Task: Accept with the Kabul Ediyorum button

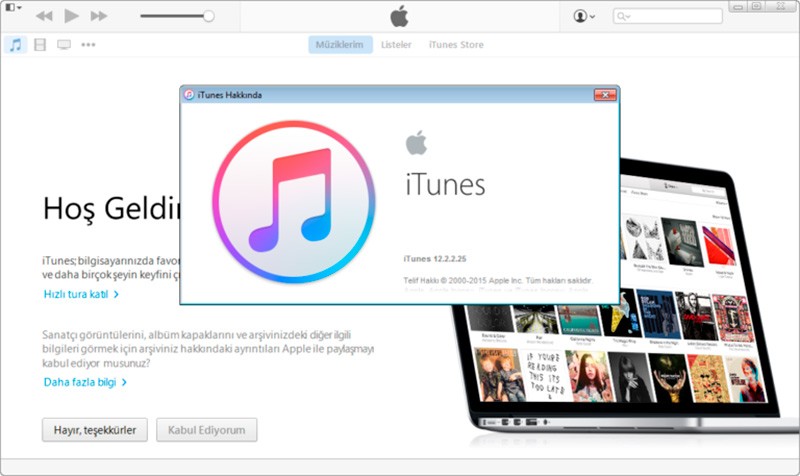Action: tap(207, 430)
